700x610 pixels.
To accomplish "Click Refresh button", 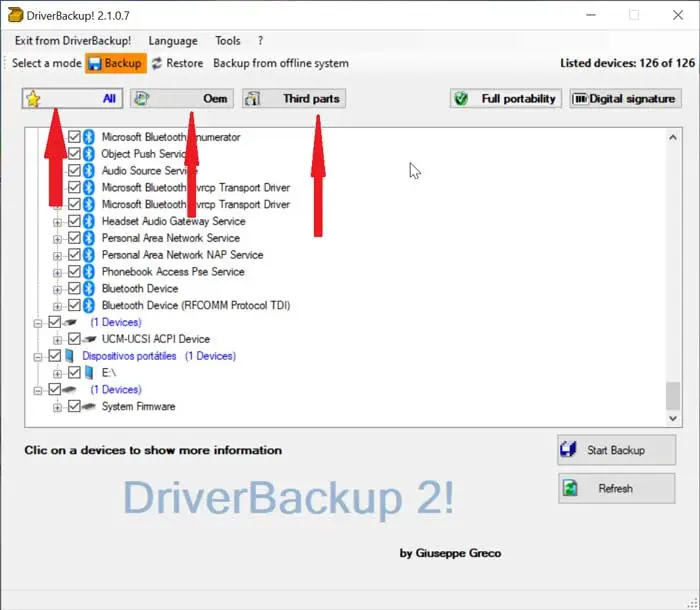I will (617, 488).
